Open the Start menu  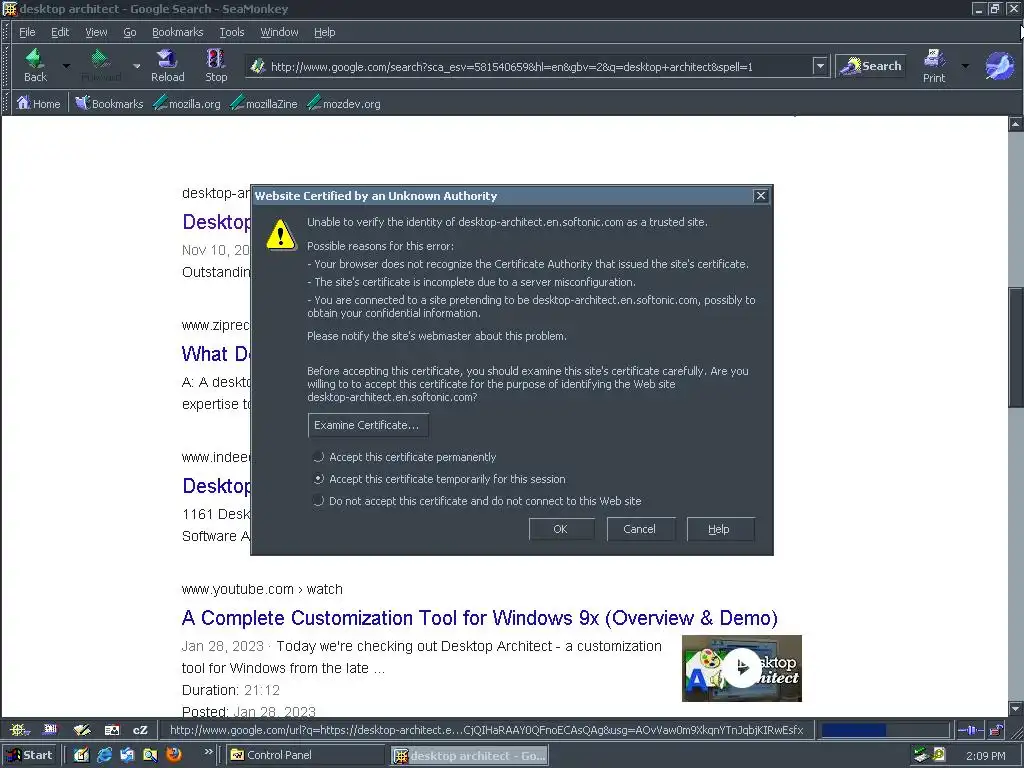click(x=31, y=755)
